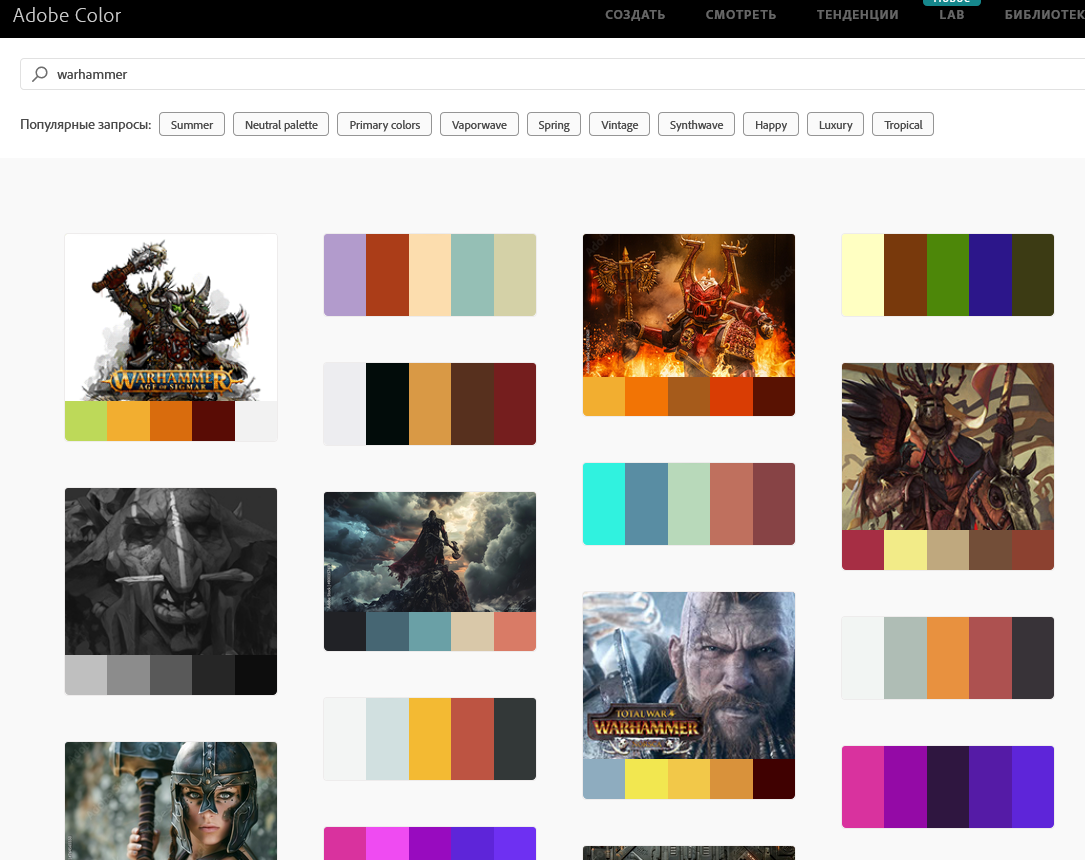The width and height of the screenshot is (1085, 860).
Task: Open the Warhammer Age of Sigmar orc image
Action: point(171,318)
